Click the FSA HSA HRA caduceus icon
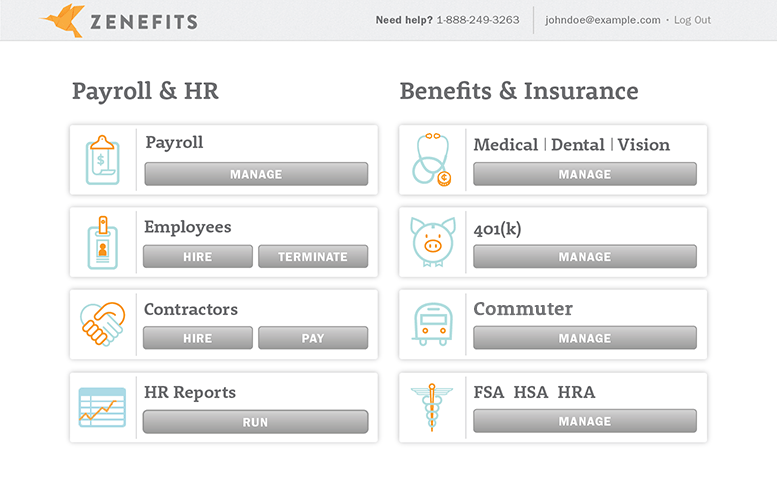Image resolution: width=777 pixels, height=495 pixels. click(432, 407)
